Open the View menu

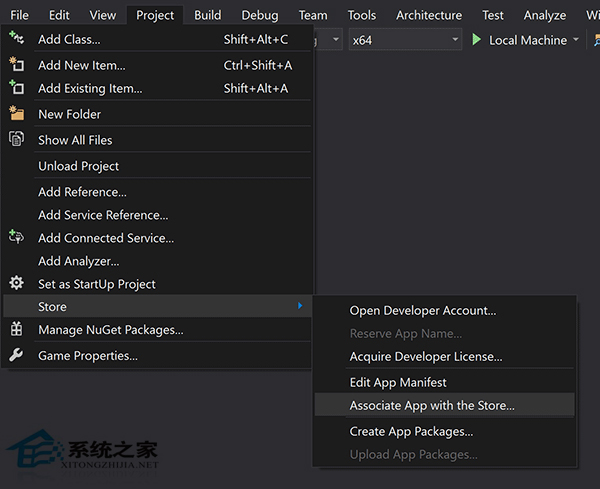point(103,15)
